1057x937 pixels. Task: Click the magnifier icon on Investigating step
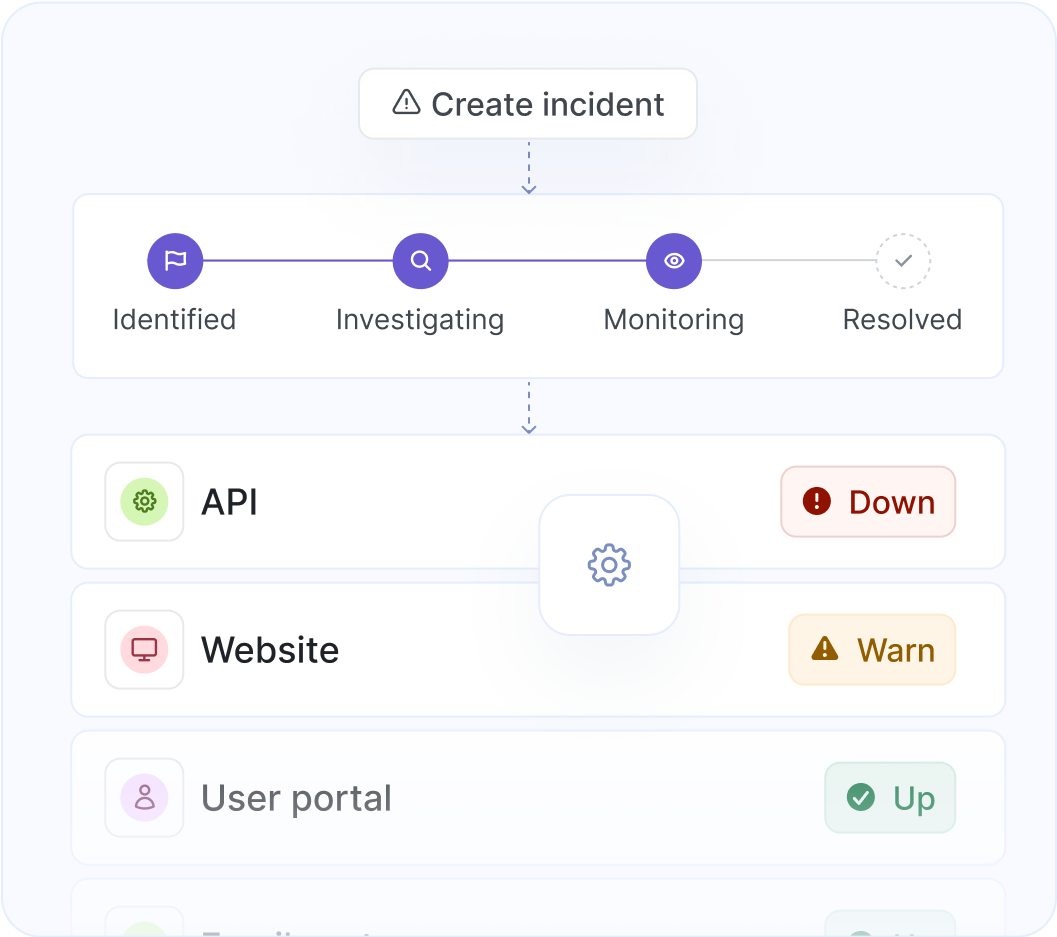[420, 260]
